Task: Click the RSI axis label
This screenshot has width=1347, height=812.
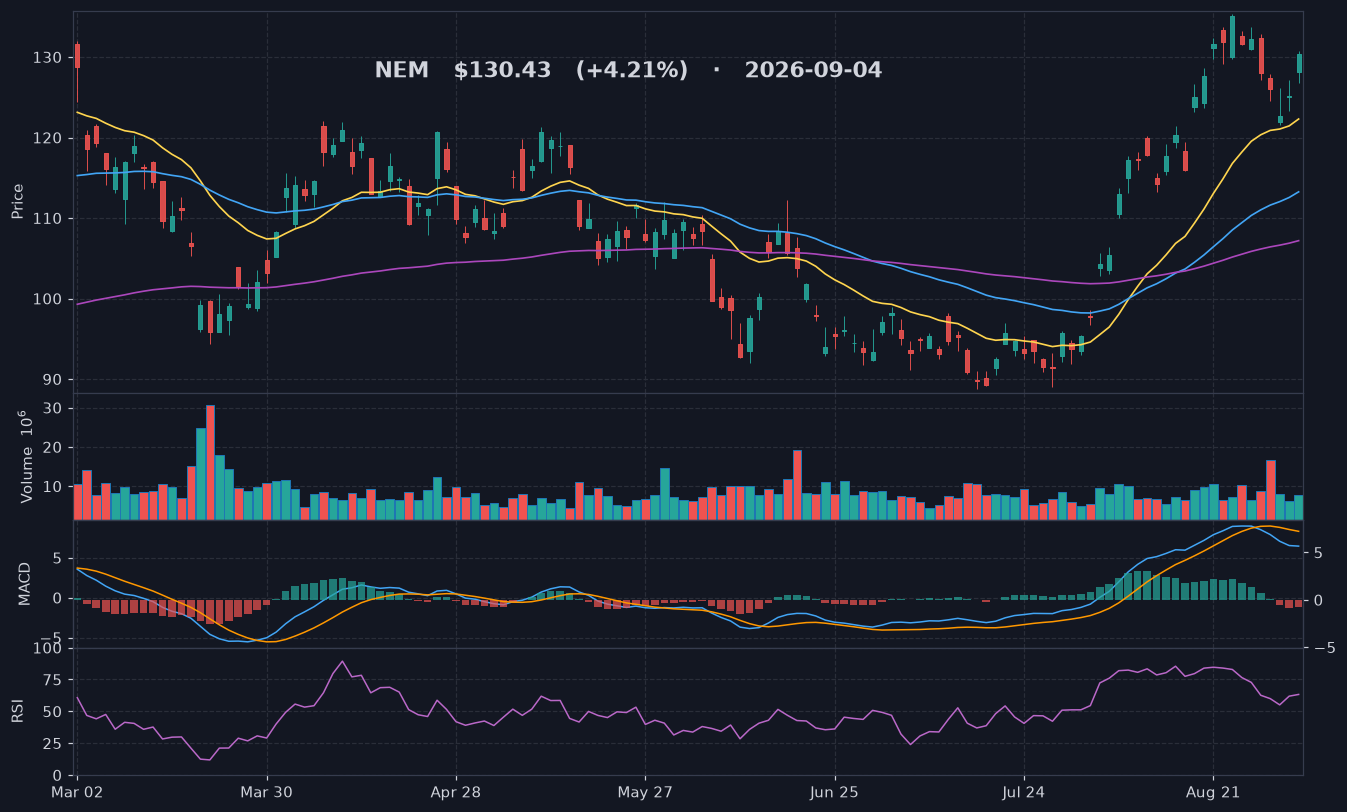Action: (18, 711)
